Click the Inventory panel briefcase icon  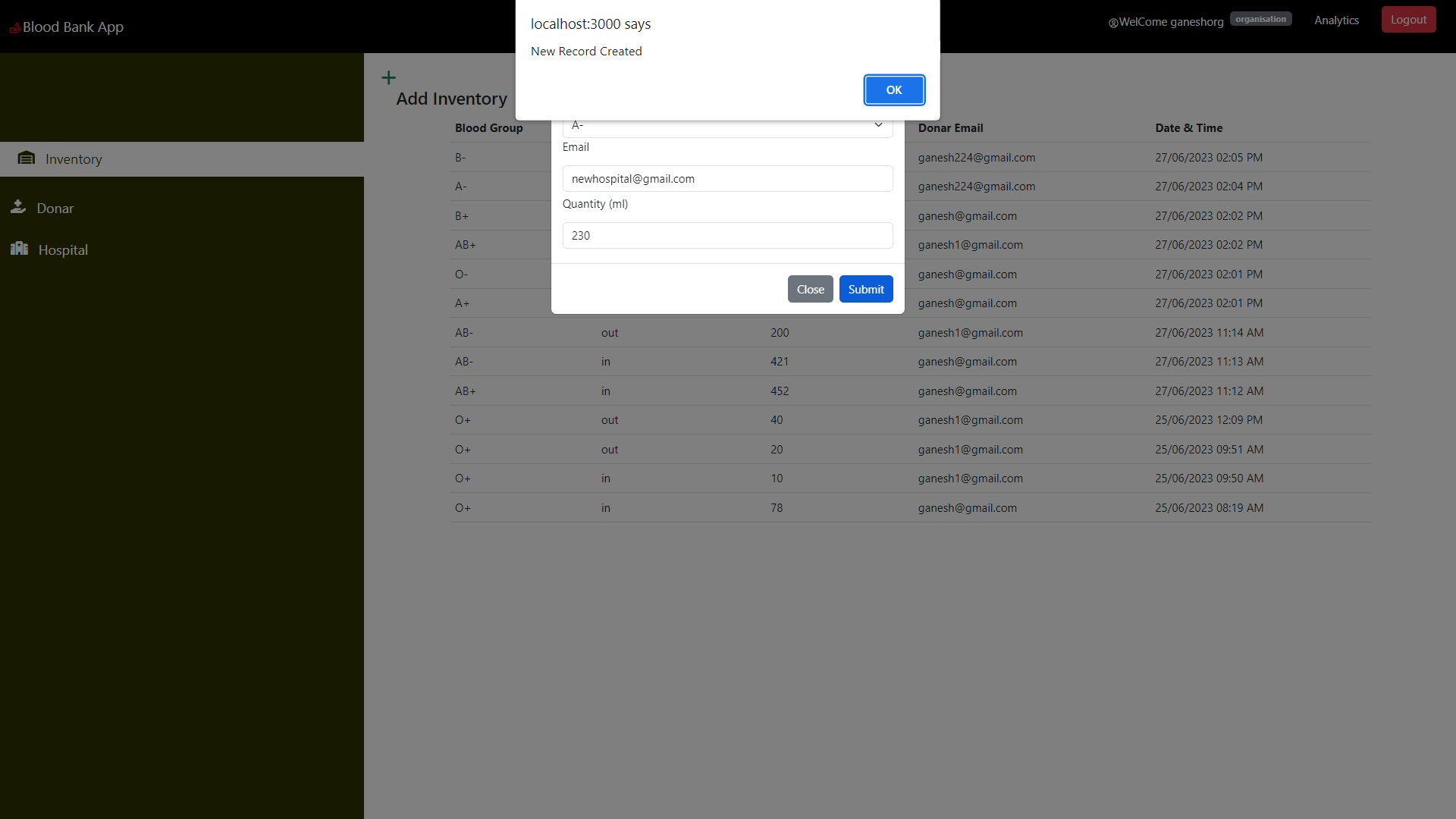tap(27, 158)
